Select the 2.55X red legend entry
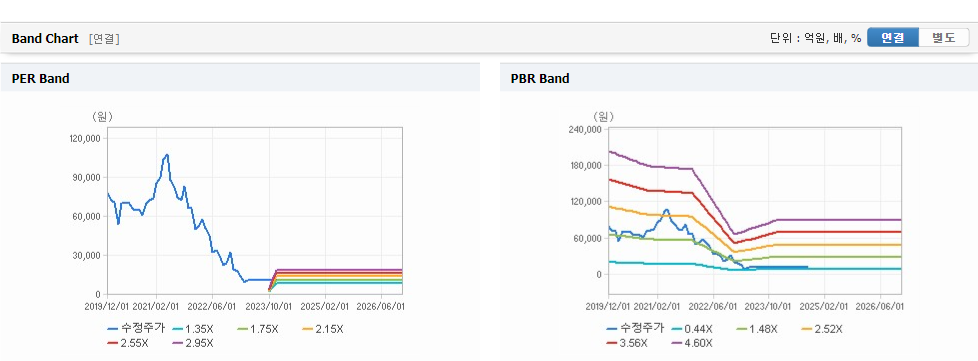 128,343
